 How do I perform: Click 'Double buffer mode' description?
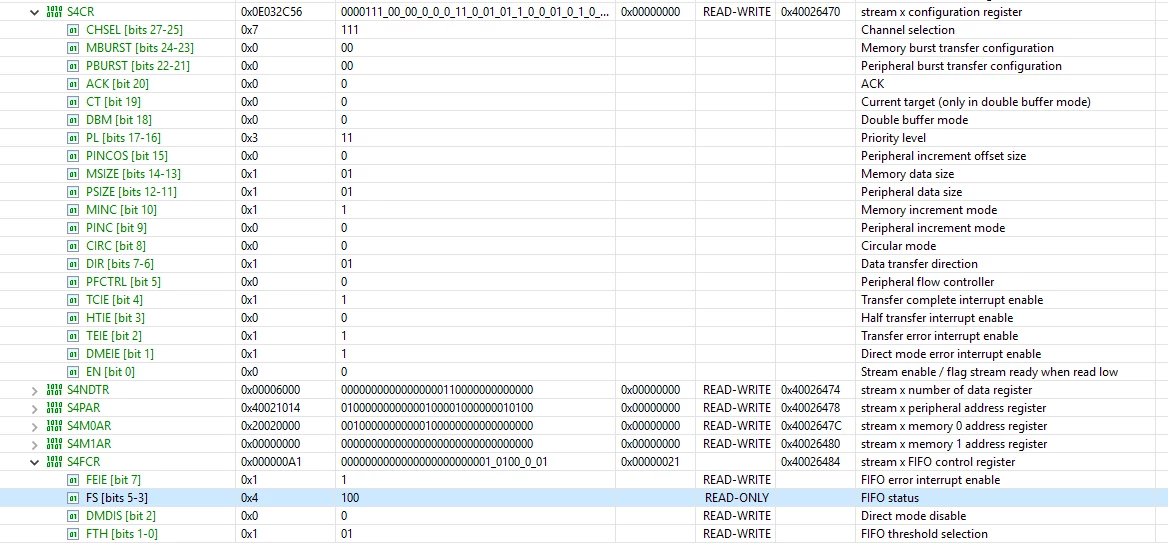914,120
